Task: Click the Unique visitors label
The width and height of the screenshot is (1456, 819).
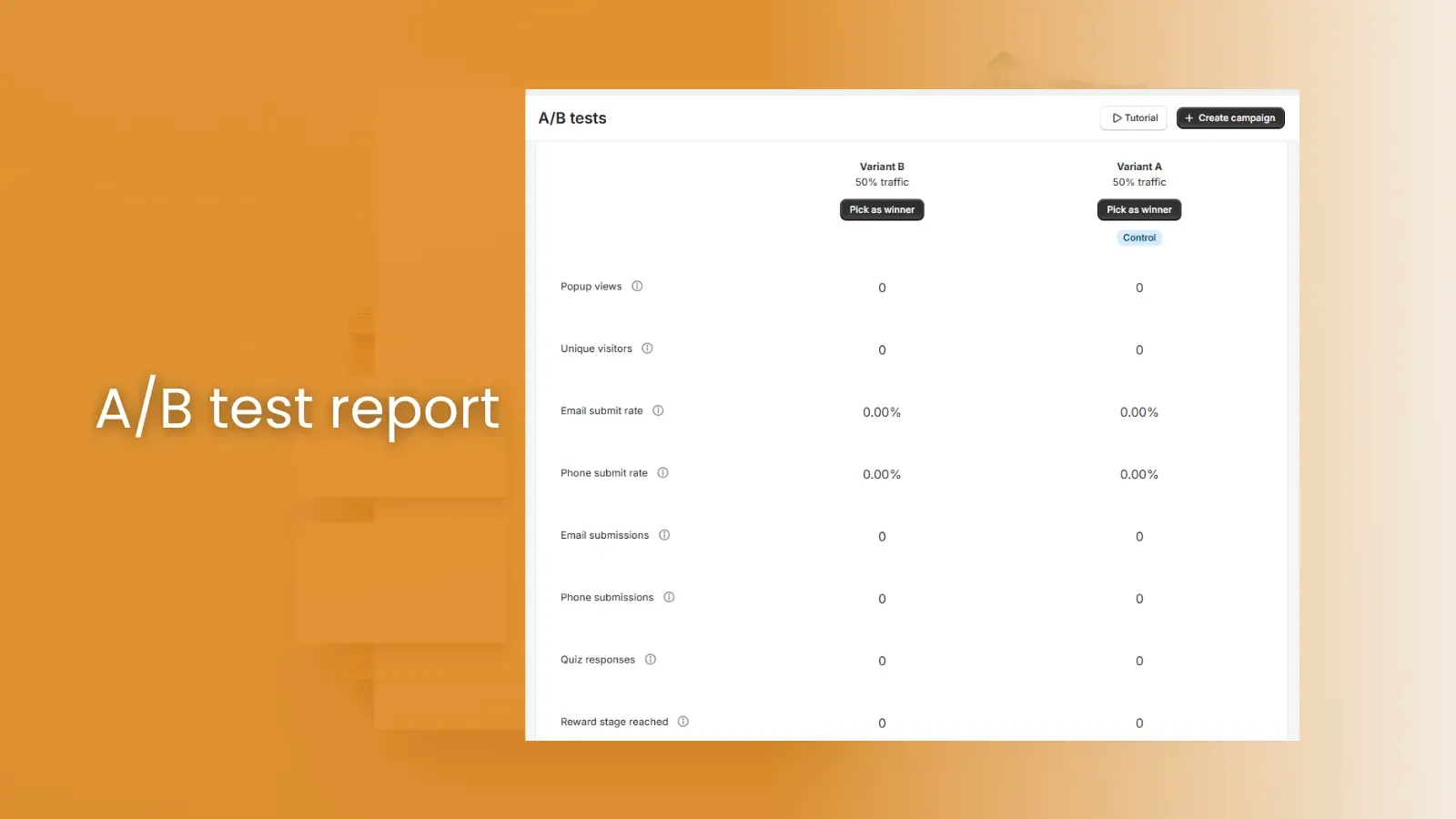Action: coord(596,349)
